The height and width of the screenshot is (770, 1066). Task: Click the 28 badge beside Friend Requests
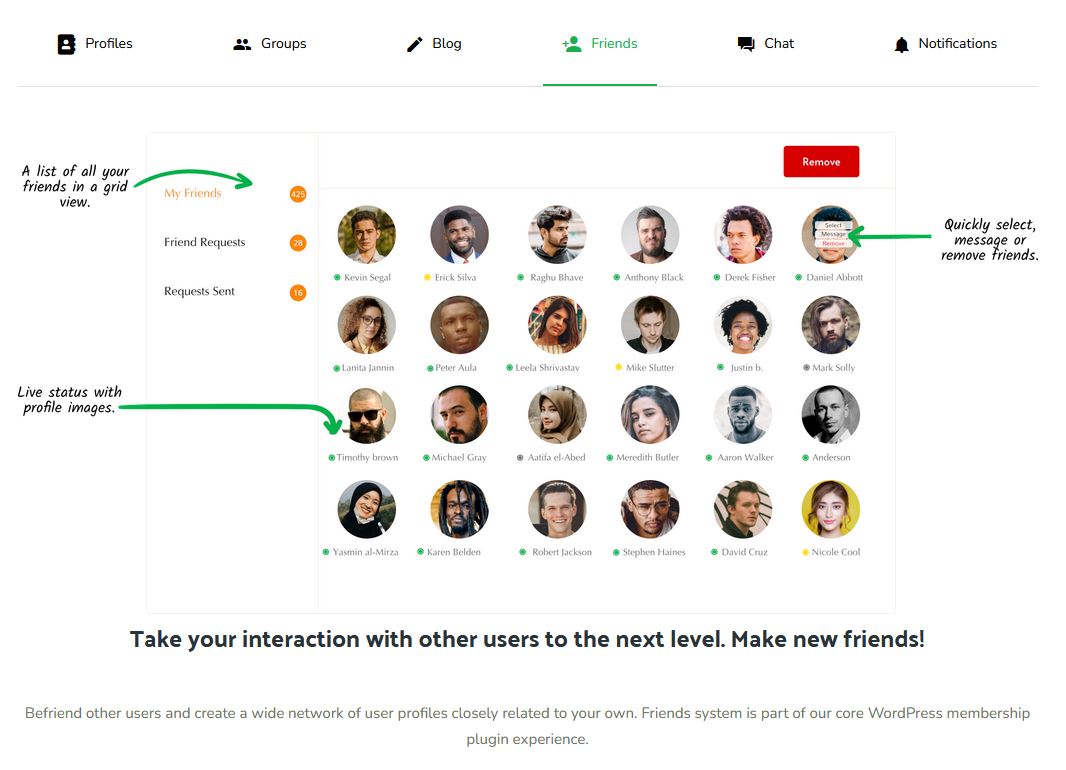298,243
